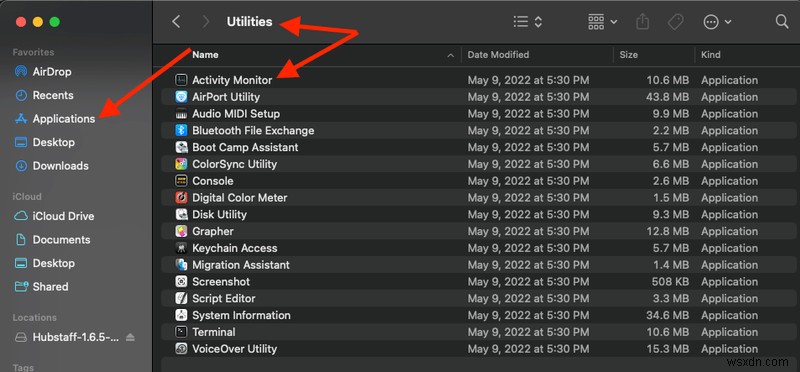Screen dimensions: 800x372
Task: Click the 15.3 MB size value
Action: [x=667, y=349]
